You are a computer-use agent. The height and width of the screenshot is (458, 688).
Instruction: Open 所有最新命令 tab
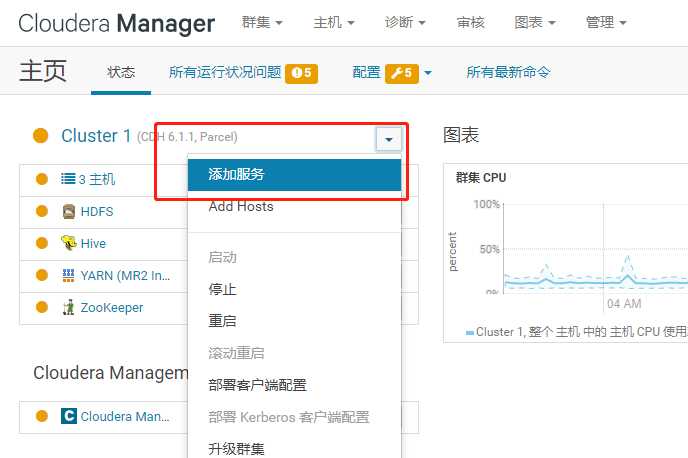coord(508,72)
